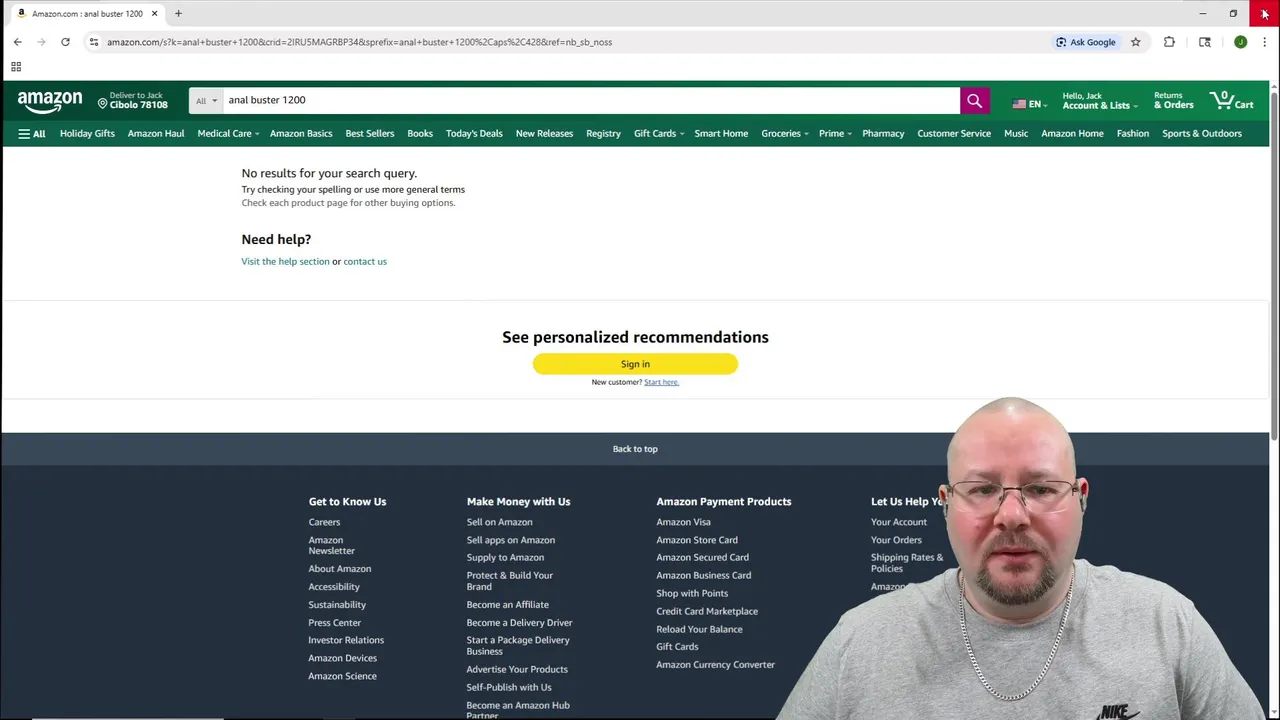Go to Best Sellers
Viewport: 1280px width, 720px height.
click(370, 133)
